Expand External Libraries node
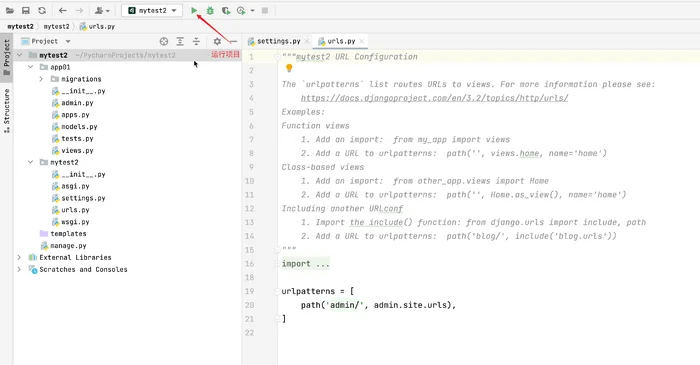 [x=19, y=257]
